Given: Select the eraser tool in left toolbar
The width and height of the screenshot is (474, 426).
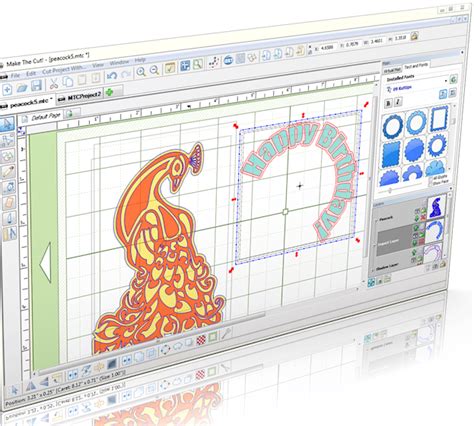Looking at the screenshot, I should [x=9, y=203].
